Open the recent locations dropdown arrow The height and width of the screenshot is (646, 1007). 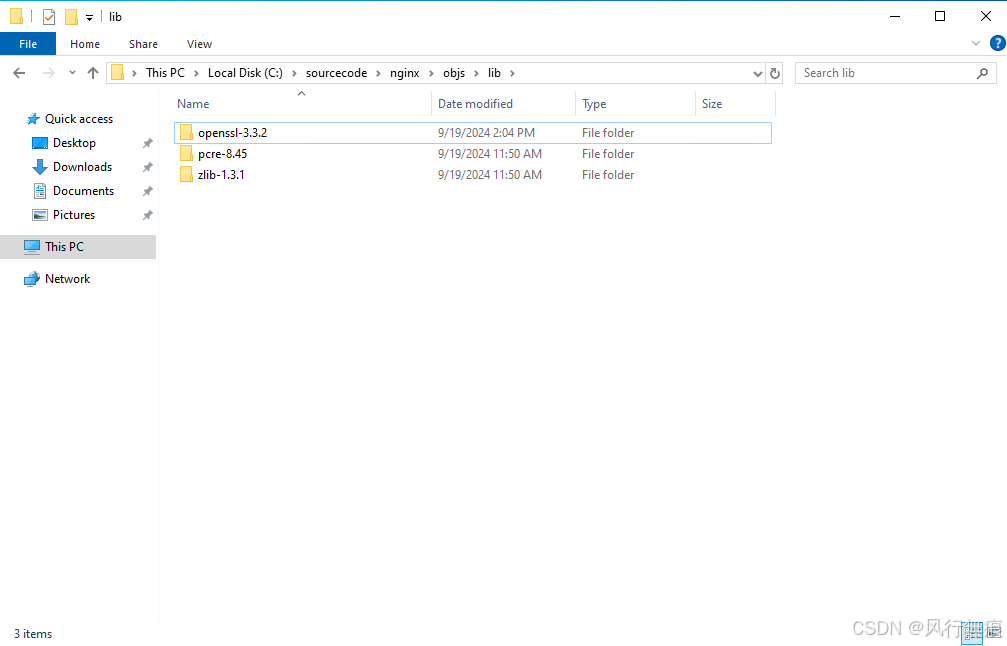pyautogui.click(x=72, y=73)
